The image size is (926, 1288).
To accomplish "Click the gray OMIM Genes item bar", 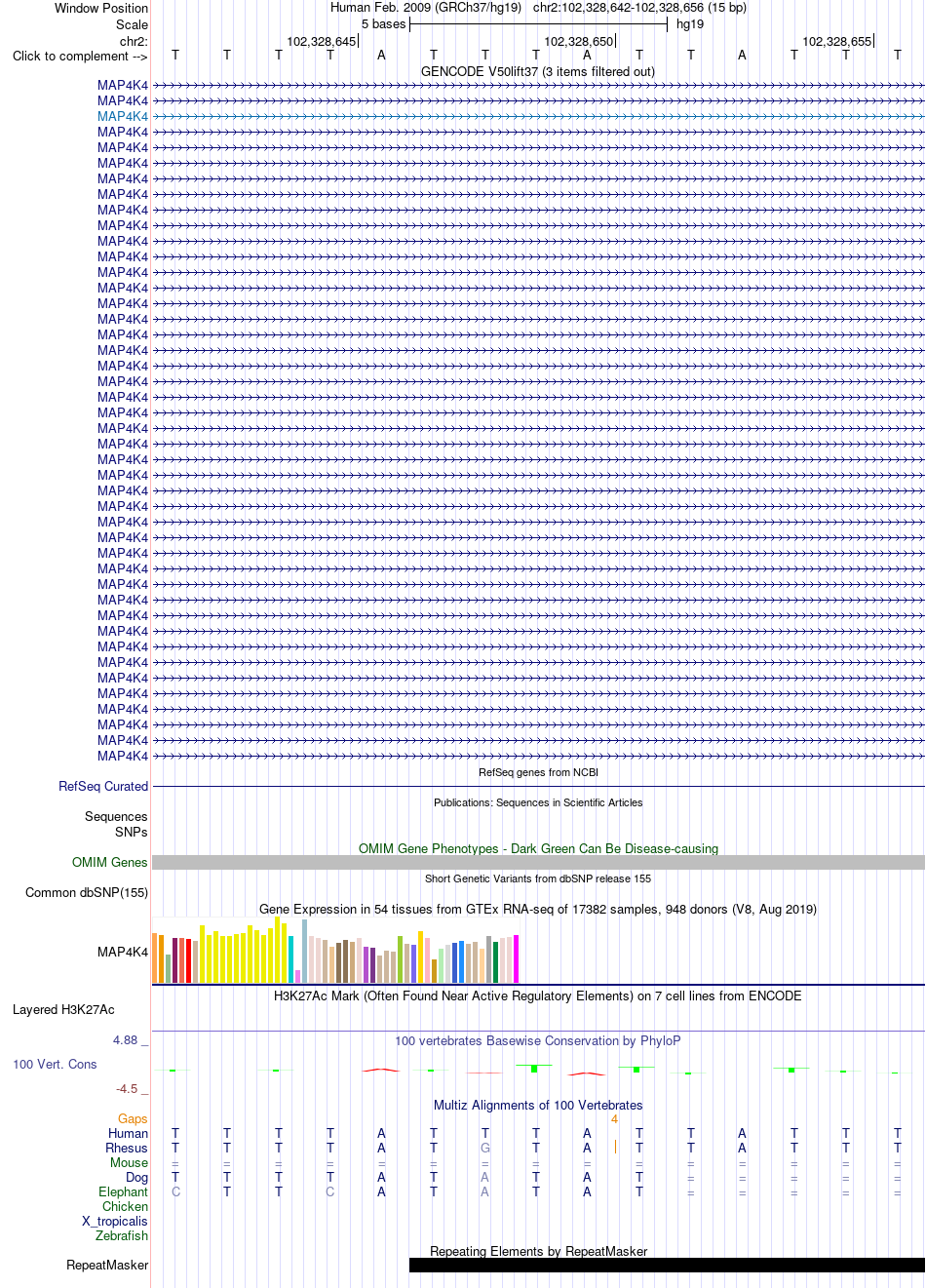I will coord(538,863).
